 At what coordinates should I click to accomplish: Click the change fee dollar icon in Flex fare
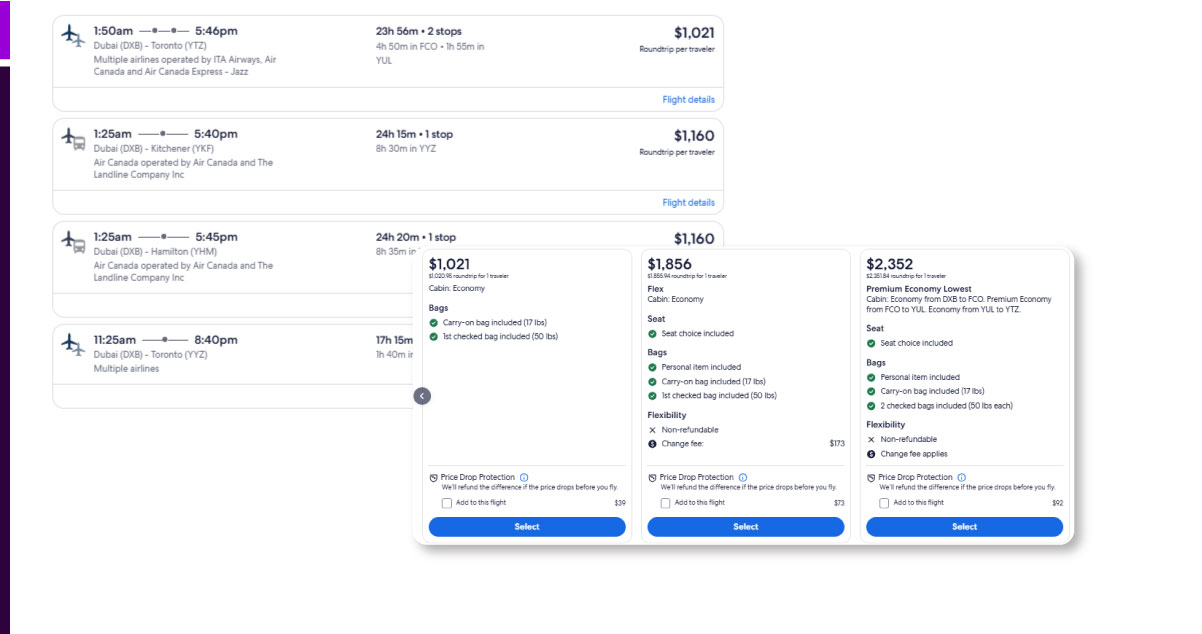click(x=652, y=443)
